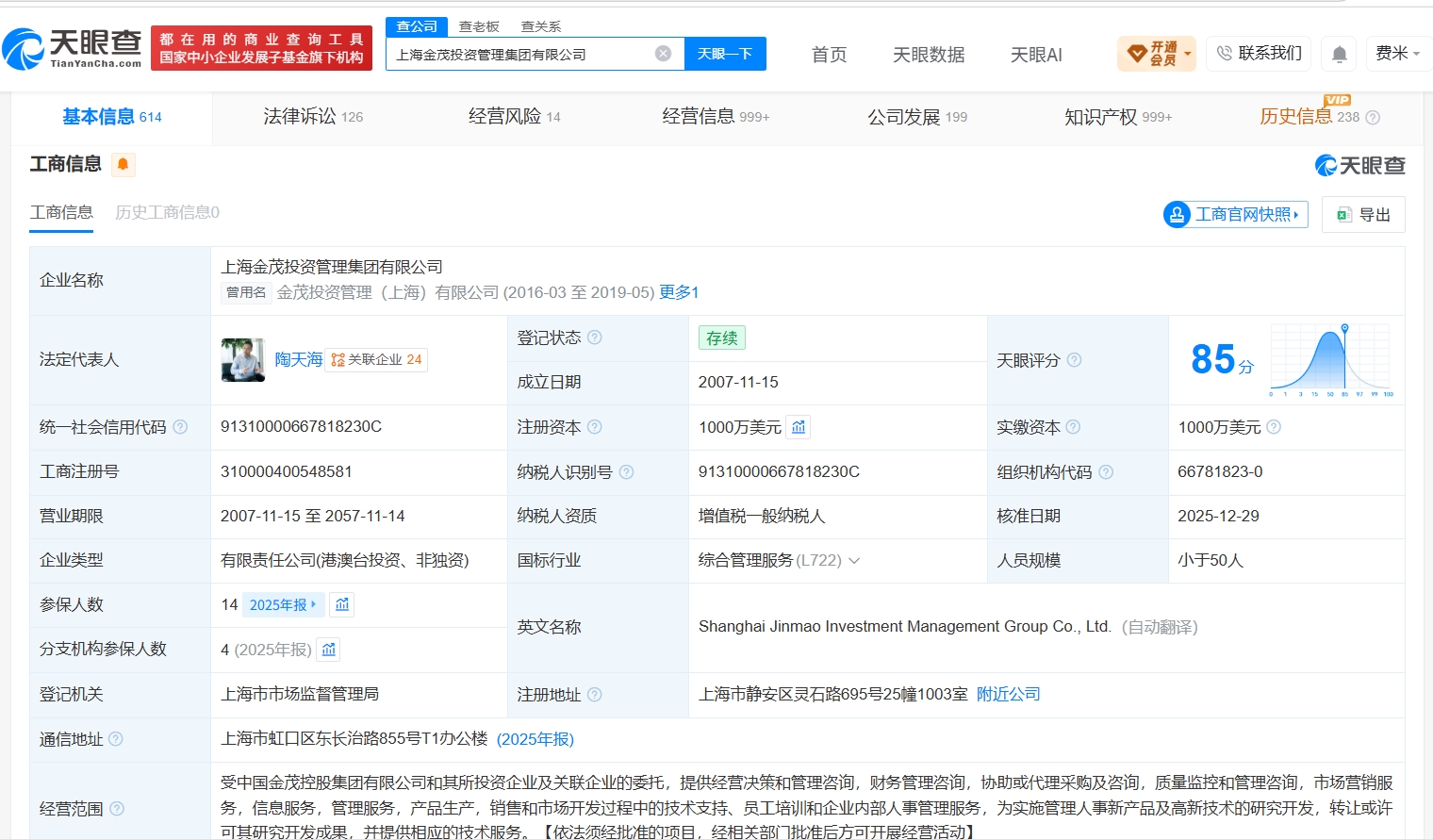Click the orange alert bell beside 工商信息
Viewport: 1433px width, 840px height.
point(123,165)
